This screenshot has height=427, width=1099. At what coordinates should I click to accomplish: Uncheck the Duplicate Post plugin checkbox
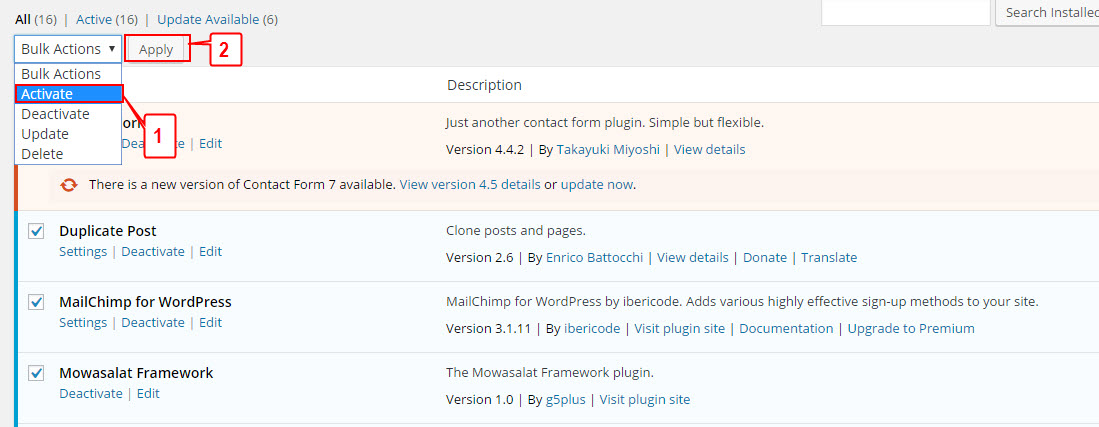[x=36, y=231]
